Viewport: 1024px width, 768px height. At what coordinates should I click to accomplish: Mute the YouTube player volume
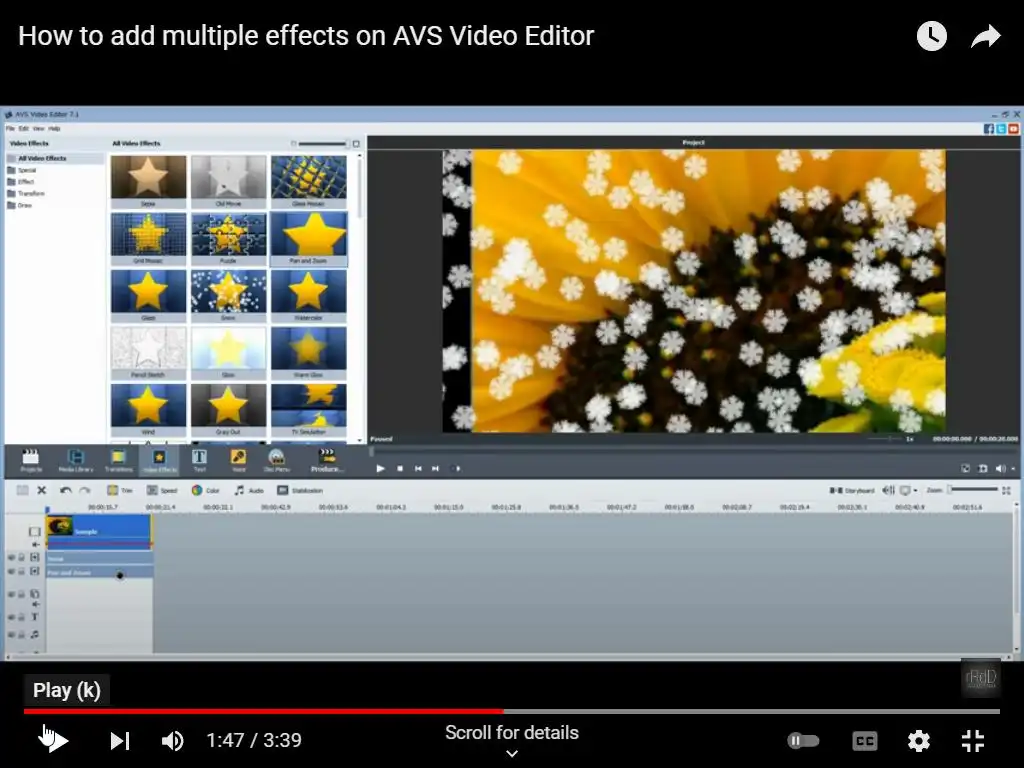coord(172,741)
